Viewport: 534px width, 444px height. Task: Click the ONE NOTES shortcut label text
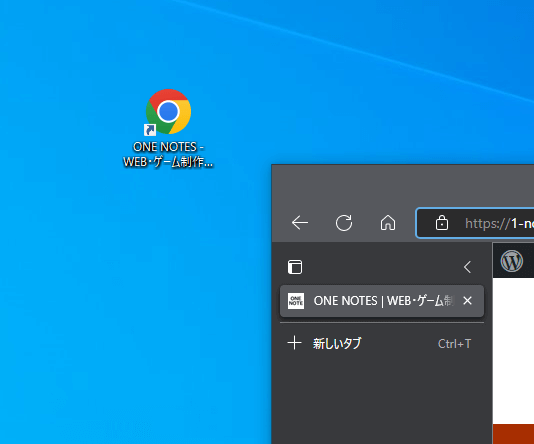click(x=168, y=154)
